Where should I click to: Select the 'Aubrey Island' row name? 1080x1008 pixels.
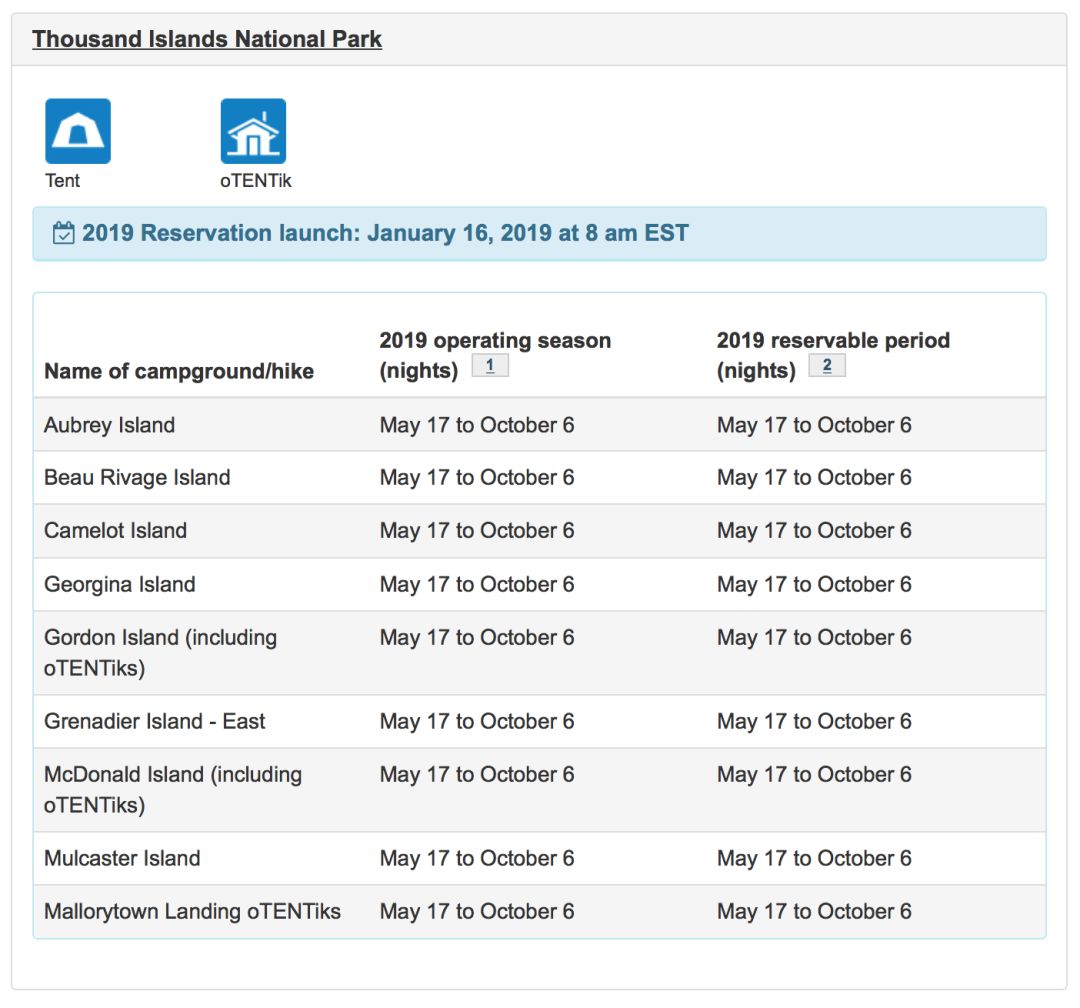[x=110, y=425]
